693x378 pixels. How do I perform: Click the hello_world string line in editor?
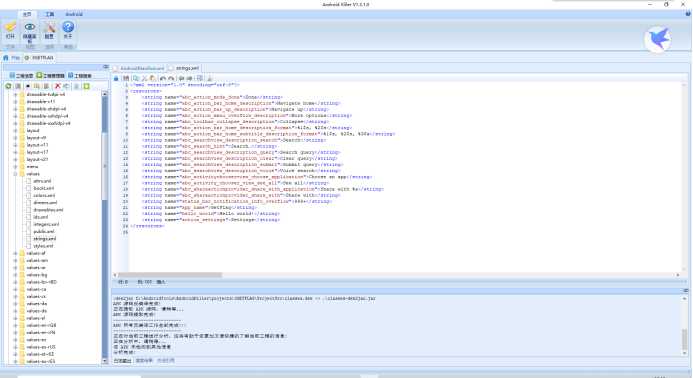[210, 214]
